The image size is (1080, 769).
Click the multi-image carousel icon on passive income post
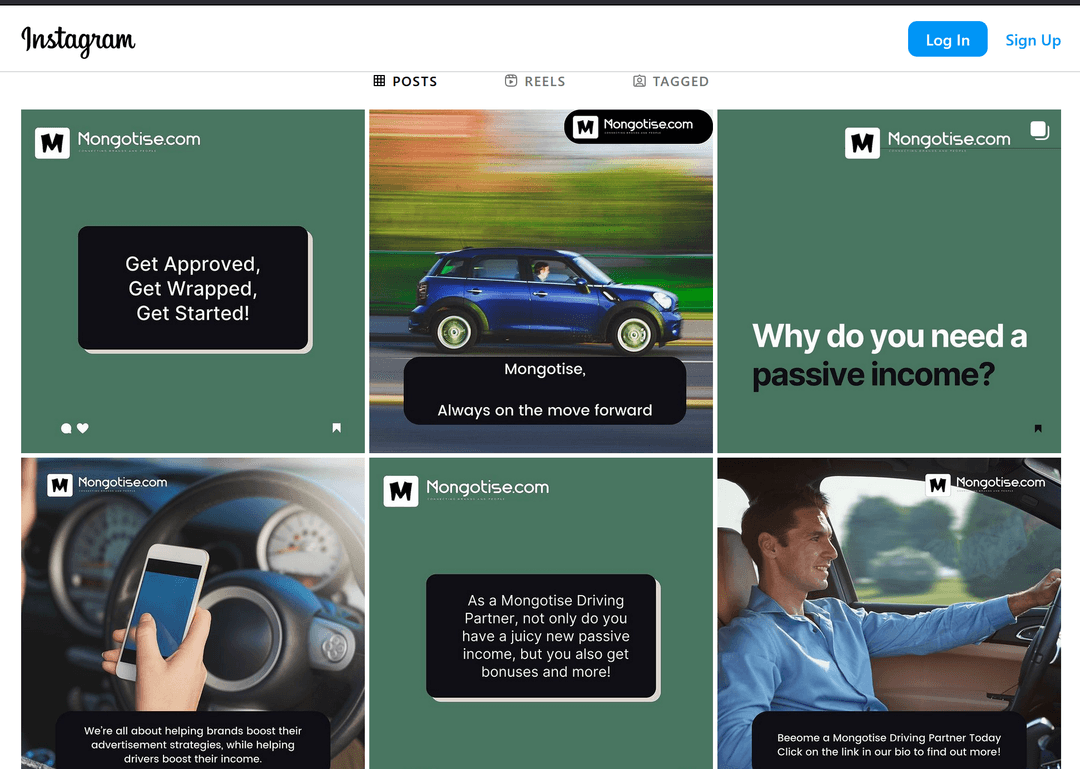tap(1039, 130)
